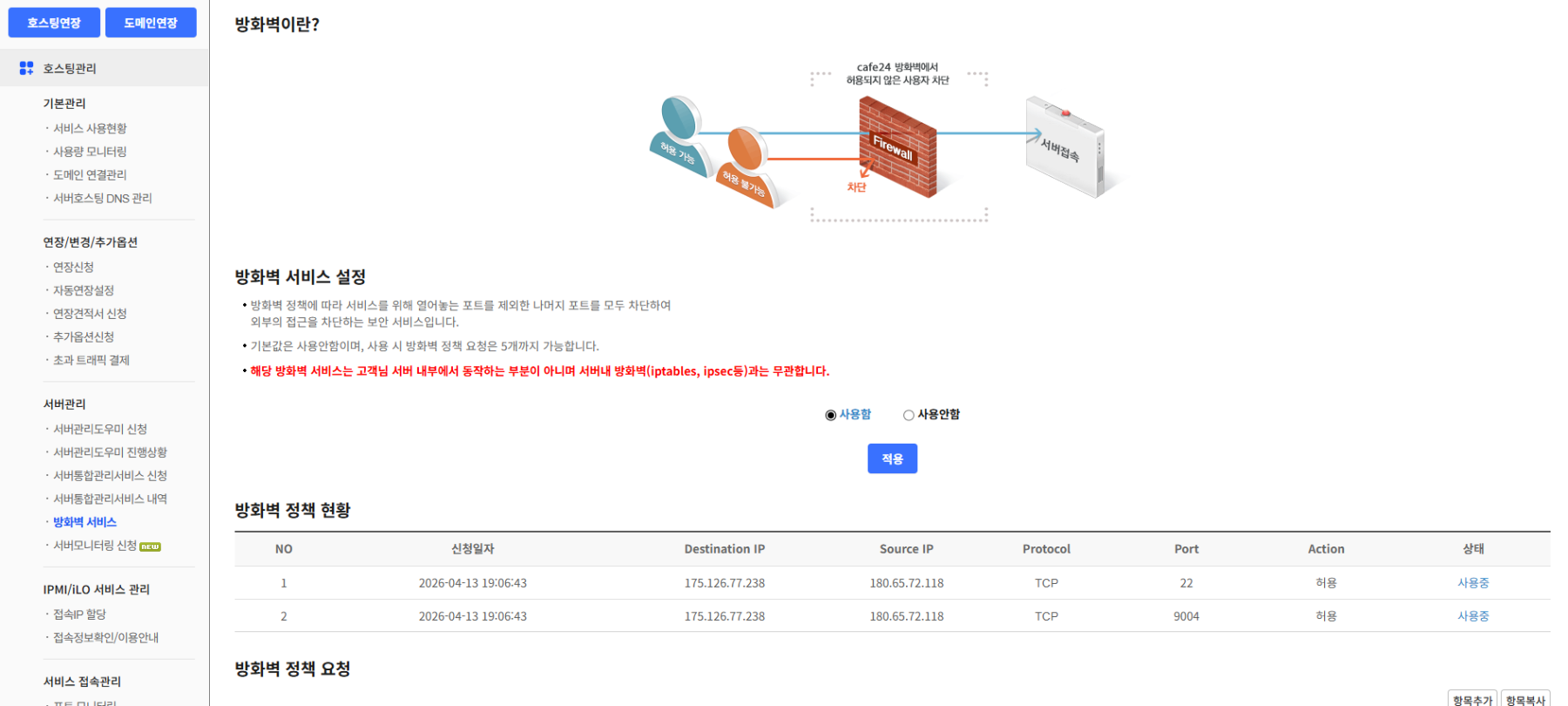The width and height of the screenshot is (1568, 706).
Task: Go to 도메인 연결관리
Action: (x=90, y=175)
